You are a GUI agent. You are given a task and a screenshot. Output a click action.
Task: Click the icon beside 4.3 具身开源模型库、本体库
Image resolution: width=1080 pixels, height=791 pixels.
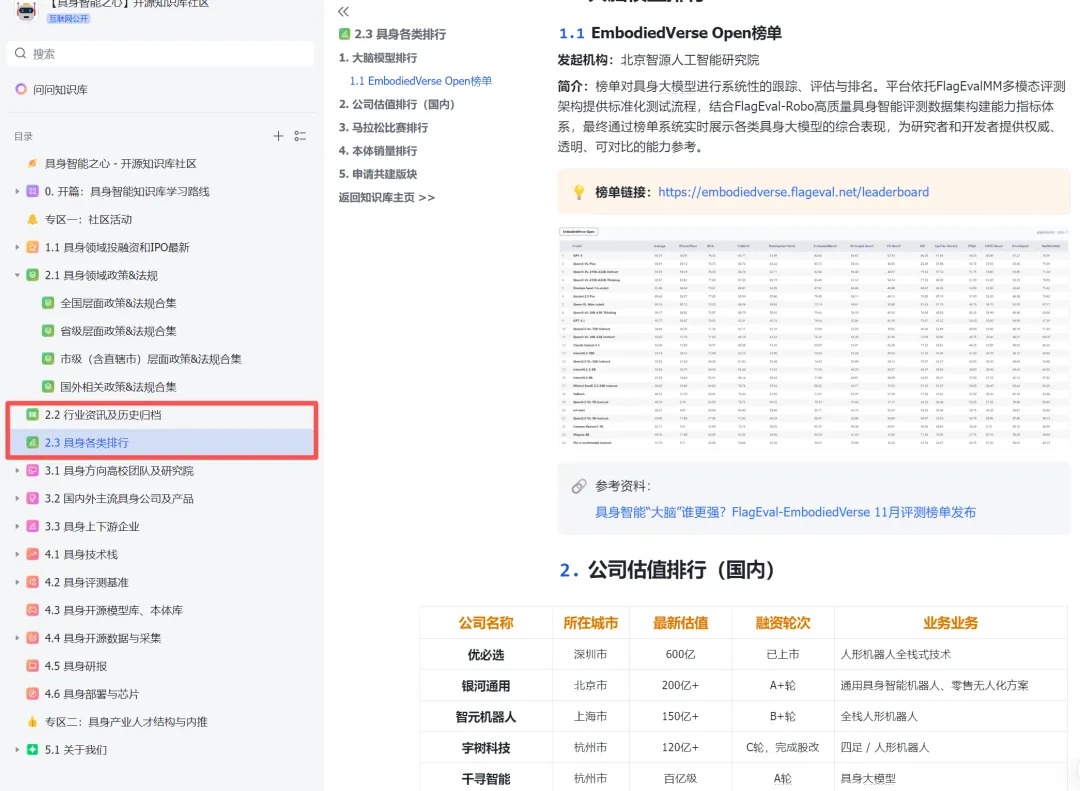pyautogui.click(x=32, y=610)
